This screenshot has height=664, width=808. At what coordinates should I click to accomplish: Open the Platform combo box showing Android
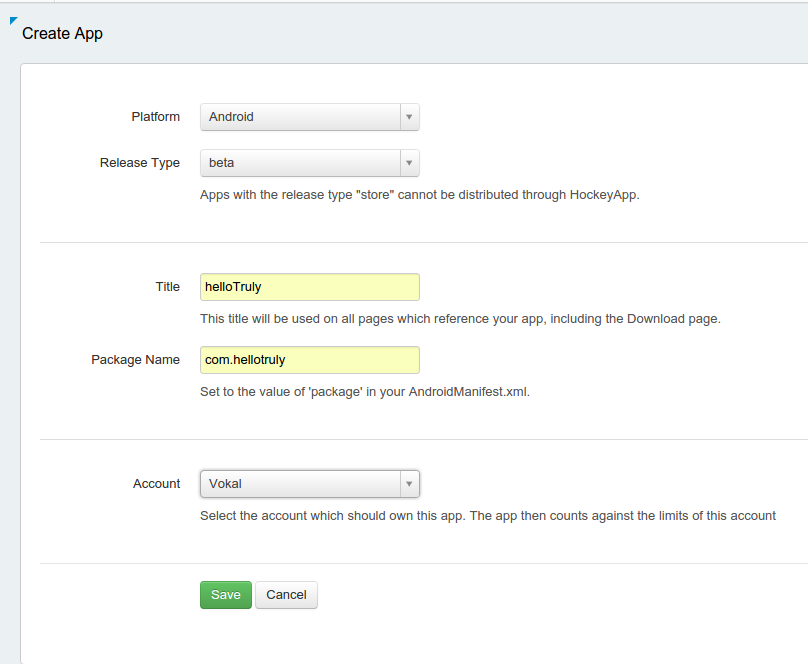[310, 117]
